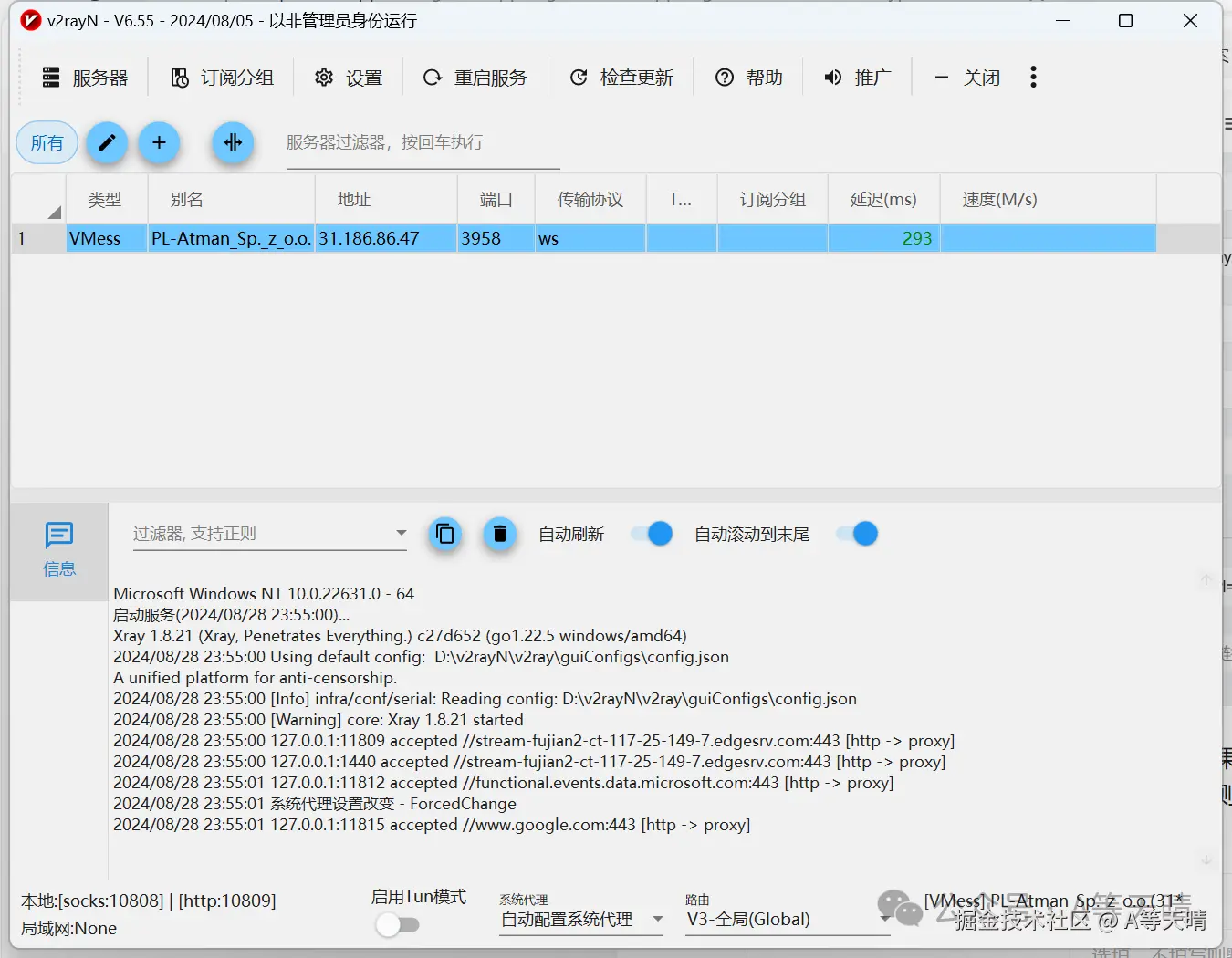Click the log scroll up arrow

[x=1206, y=579]
